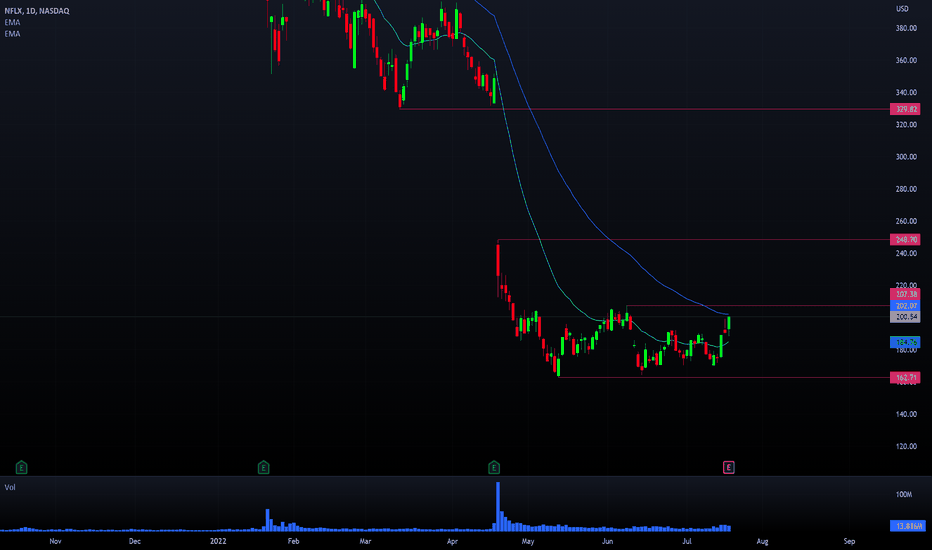Click the latest green candle at 200.54
This screenshot has height=550, width=932.
pos(729,323)
